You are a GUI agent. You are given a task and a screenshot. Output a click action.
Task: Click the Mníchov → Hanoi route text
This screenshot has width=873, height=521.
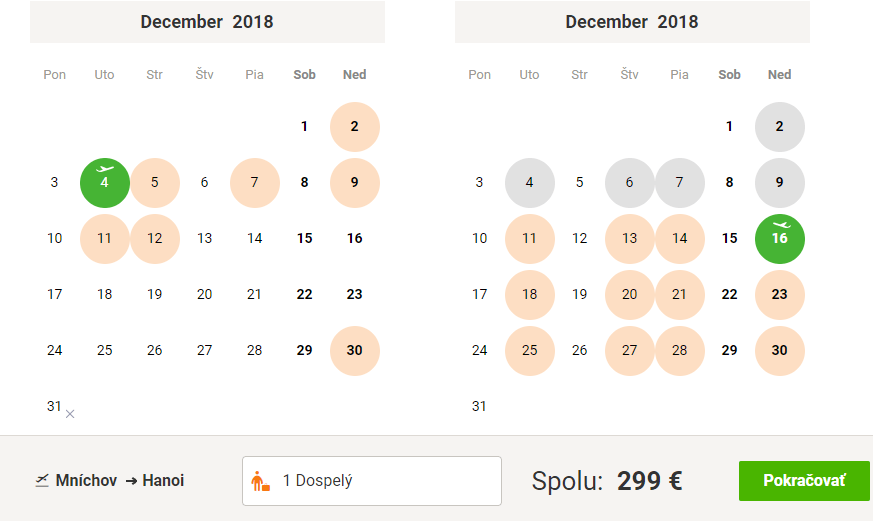point(120,480)
